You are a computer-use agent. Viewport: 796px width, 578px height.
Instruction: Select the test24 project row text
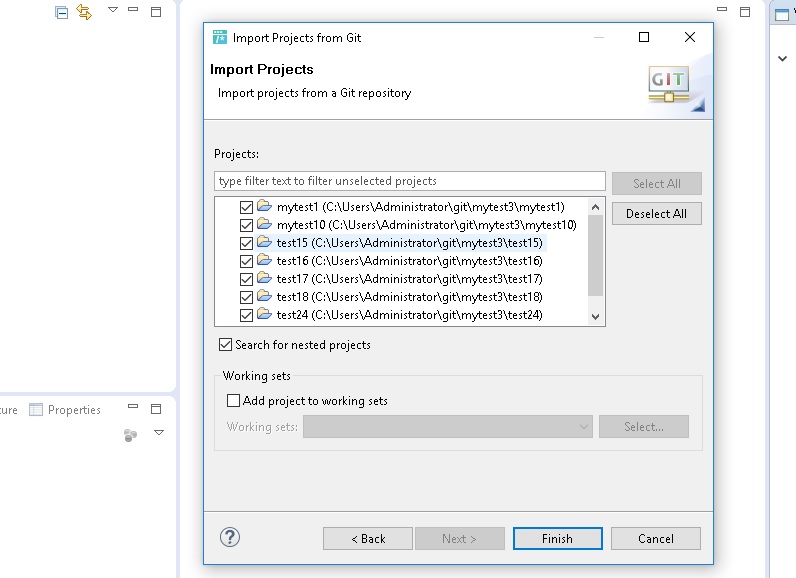click(x=410, y=315)
